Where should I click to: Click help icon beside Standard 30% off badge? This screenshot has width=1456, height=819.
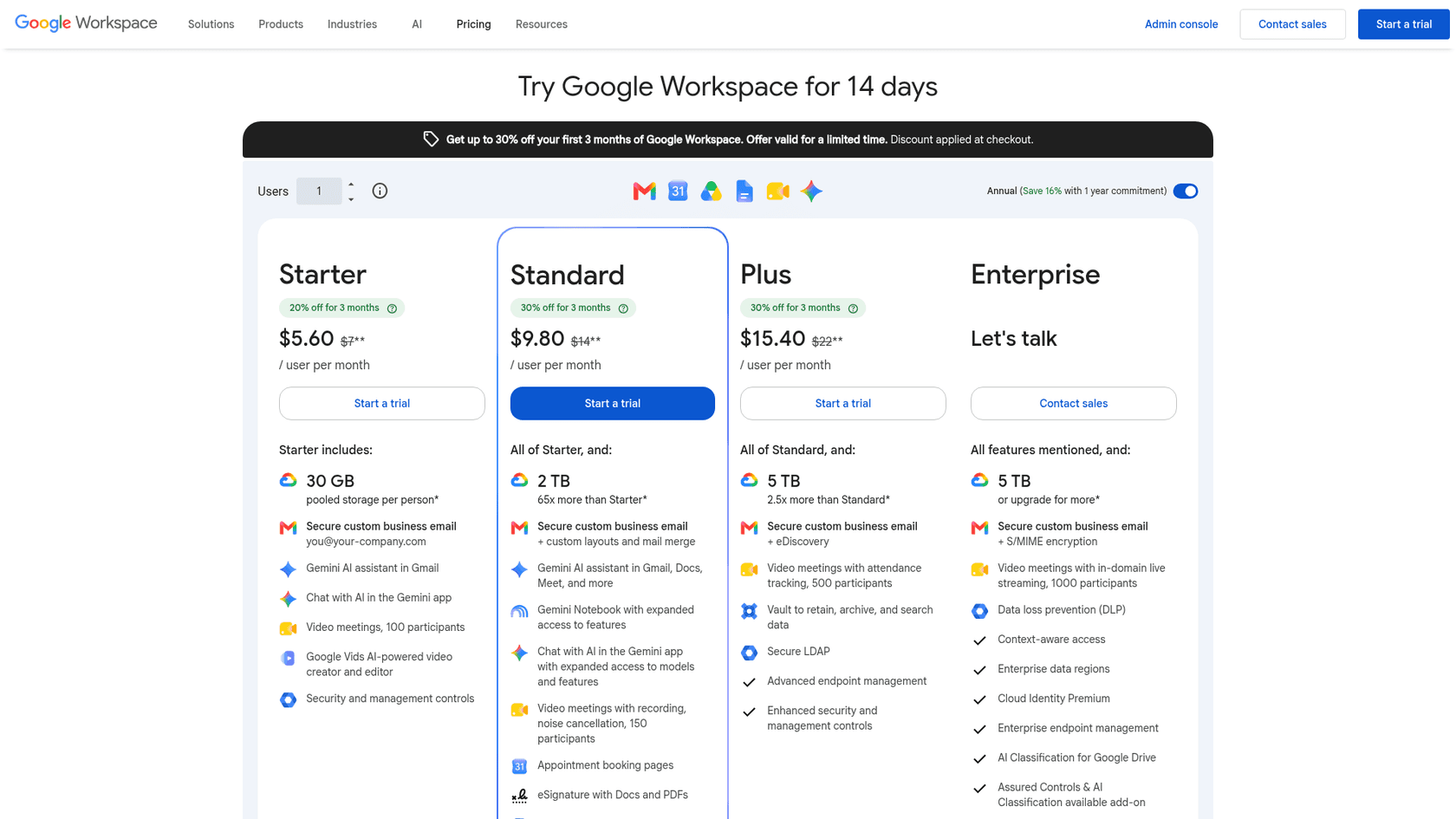tap(622, 309)
